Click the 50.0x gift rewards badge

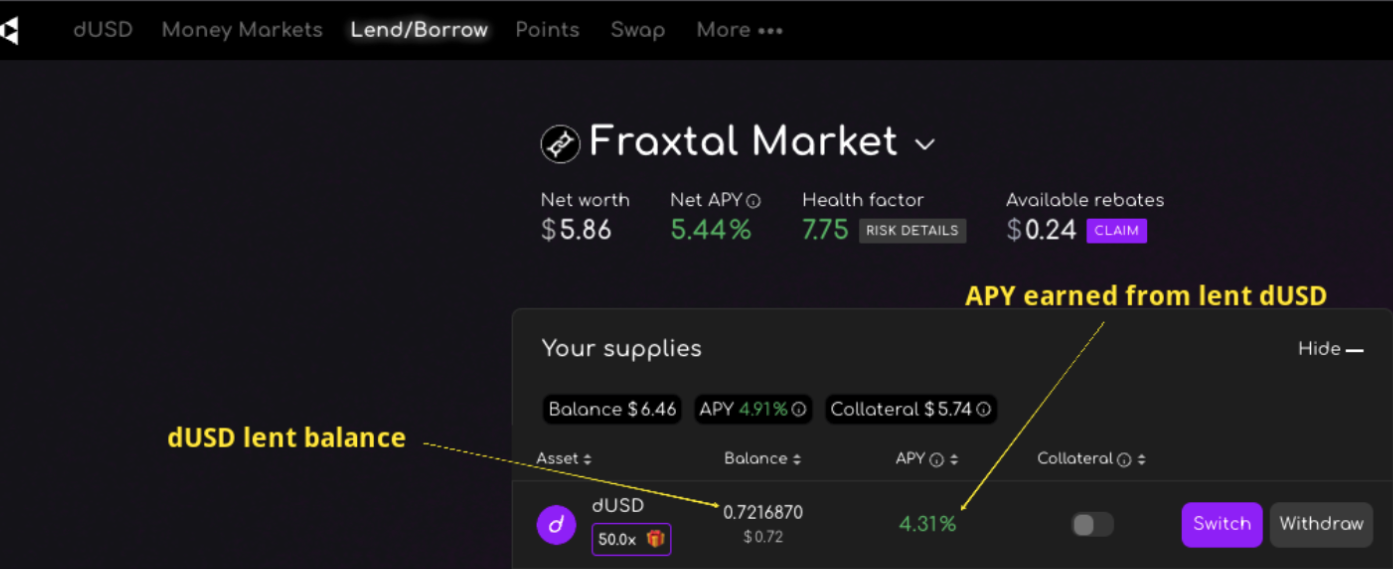click(631, 539)
